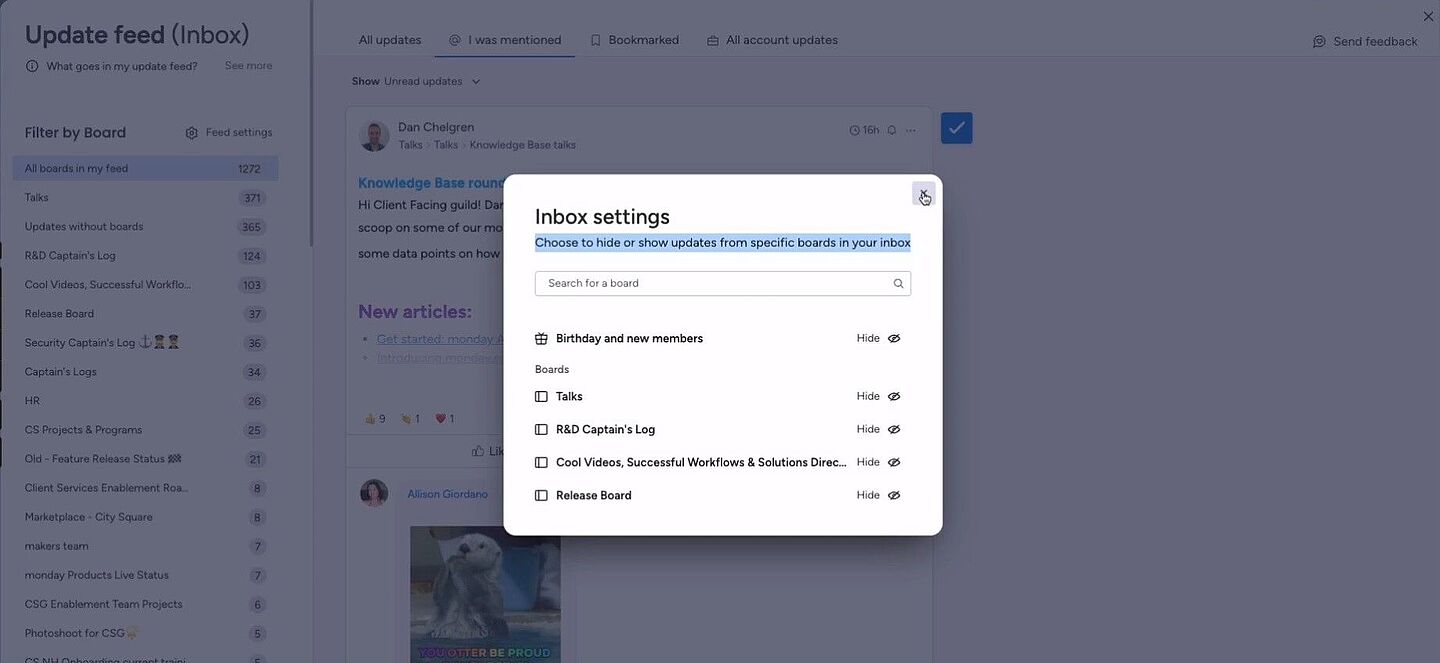This screenshot has width=1440, height=663.
Task: Open Allison Giordano's profile link
Action: (448, 494)
